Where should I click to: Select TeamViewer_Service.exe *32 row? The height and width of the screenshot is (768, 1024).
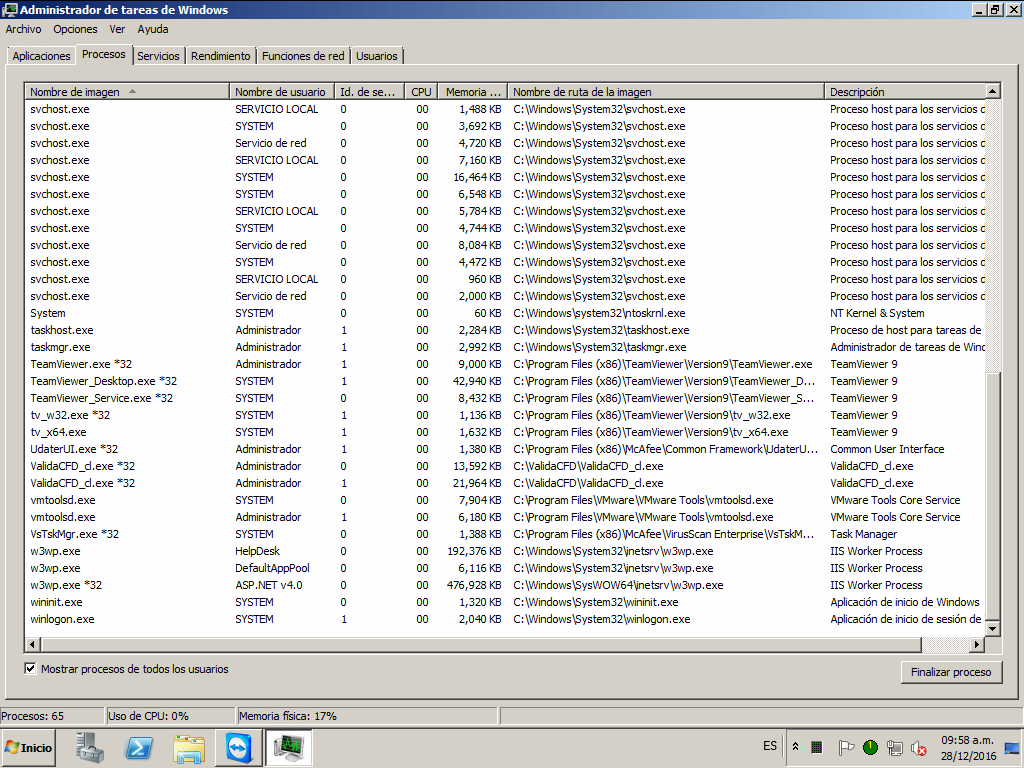click(x=505, y=398)
